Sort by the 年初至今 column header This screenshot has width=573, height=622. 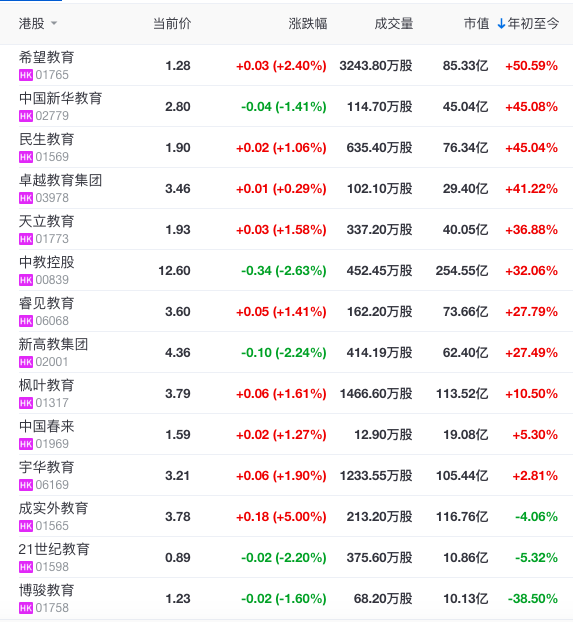(533, 24)
